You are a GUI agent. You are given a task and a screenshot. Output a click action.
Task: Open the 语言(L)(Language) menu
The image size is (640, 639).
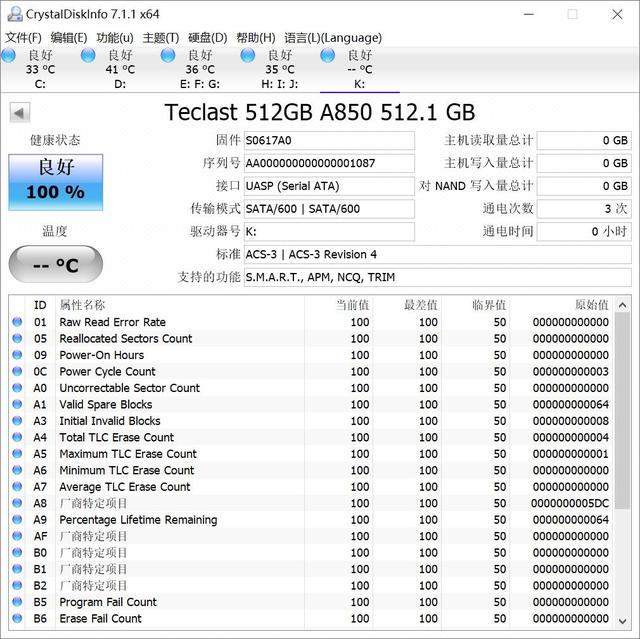(333, 38)
